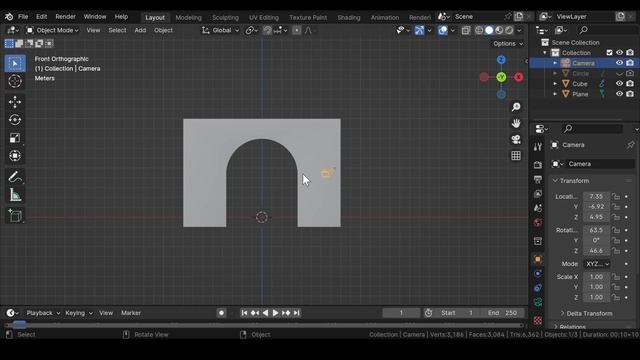Screen dimensions: 640x360
Task: Open rotation Mode XYZ dropdown
Action: pyautogui.click(x=596, y=264)
